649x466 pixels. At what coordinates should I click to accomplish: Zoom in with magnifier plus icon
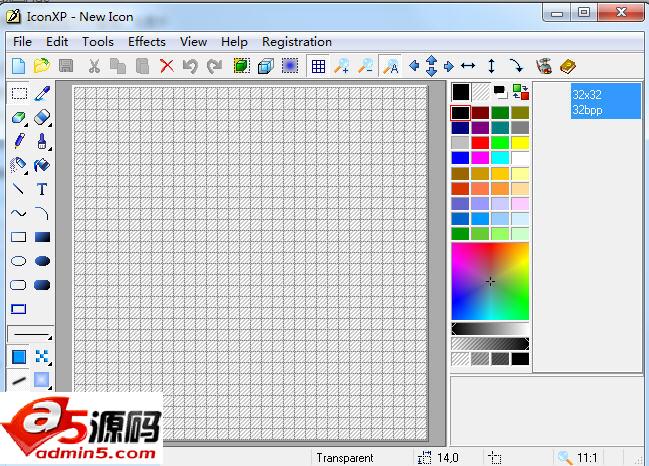(341, 66)
